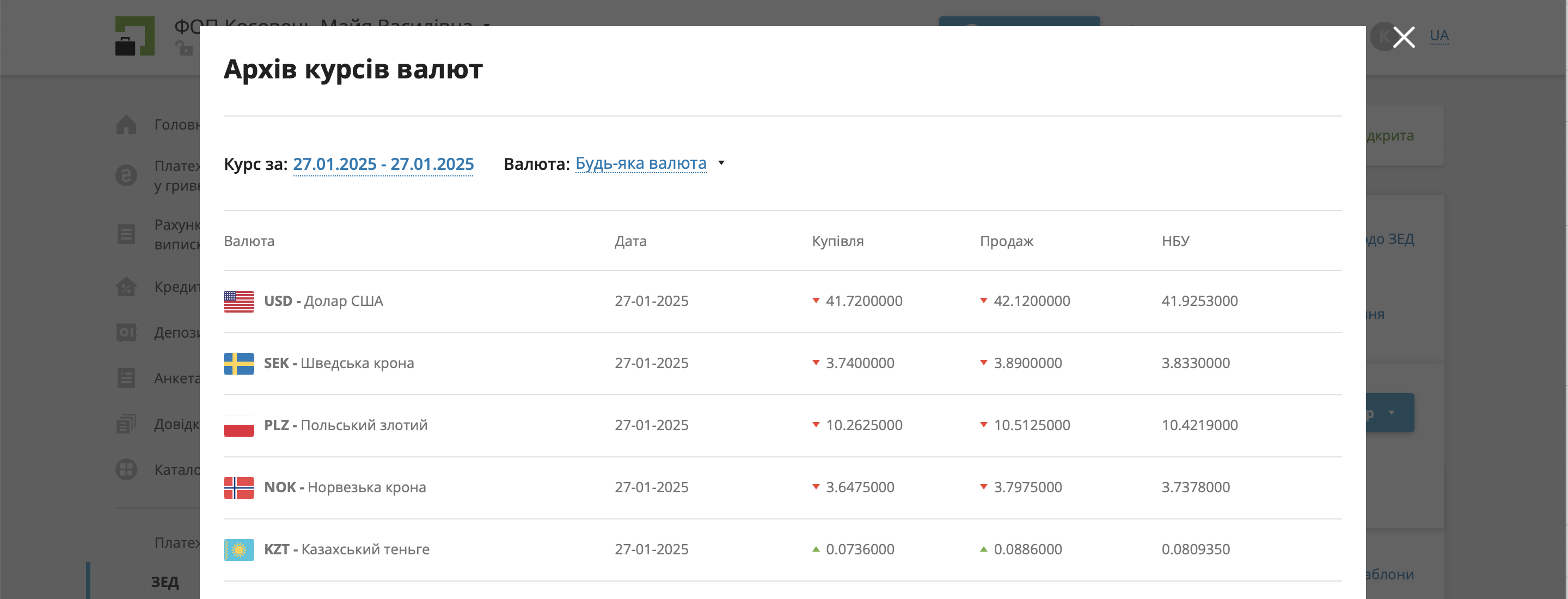Click the lock icon below the company name
Viewport: 1568px width, 599px height.
coord(184,48)
